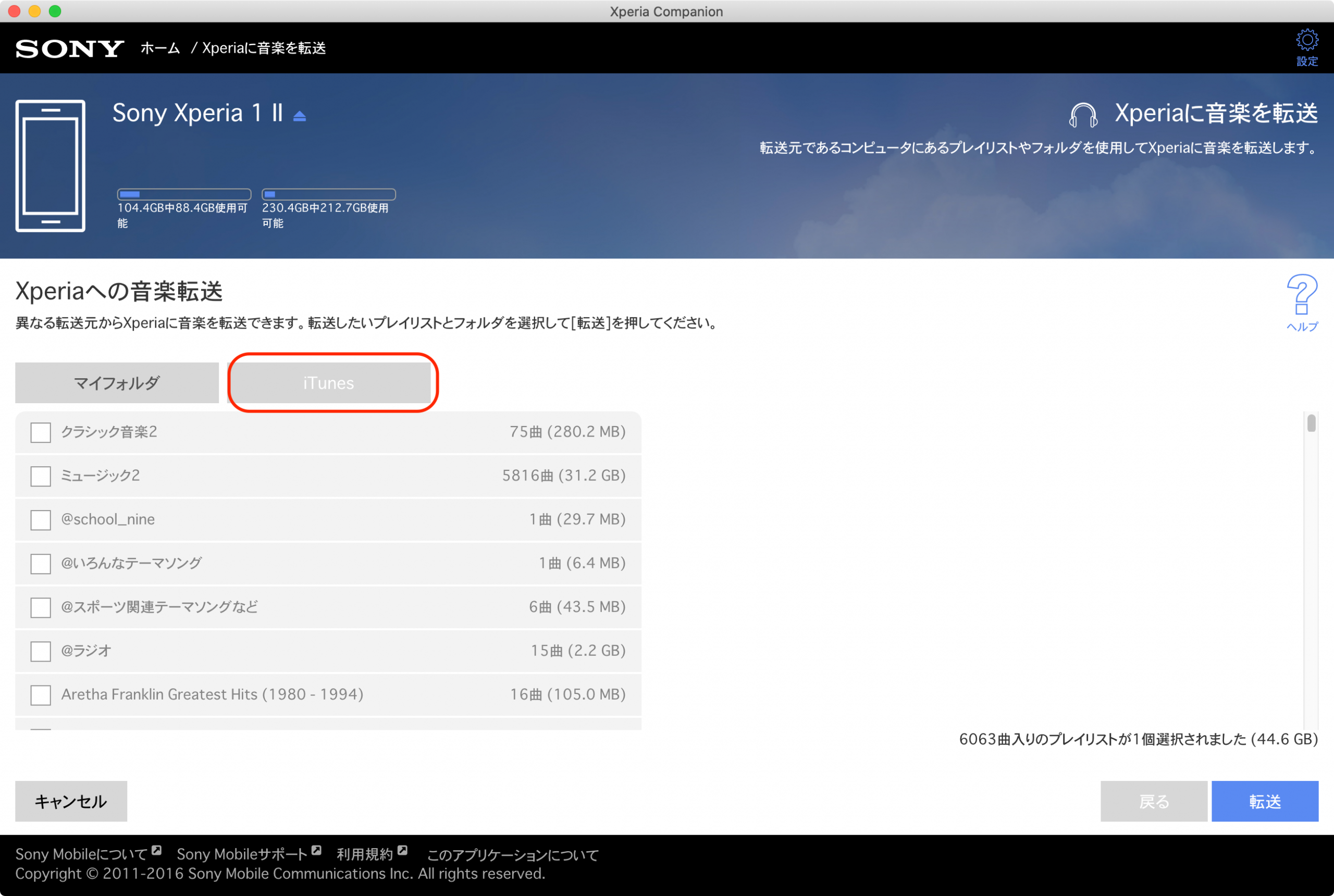Click external link icon beside Sony Mobileサポート
1334x896 pixels.
(317, 850)
